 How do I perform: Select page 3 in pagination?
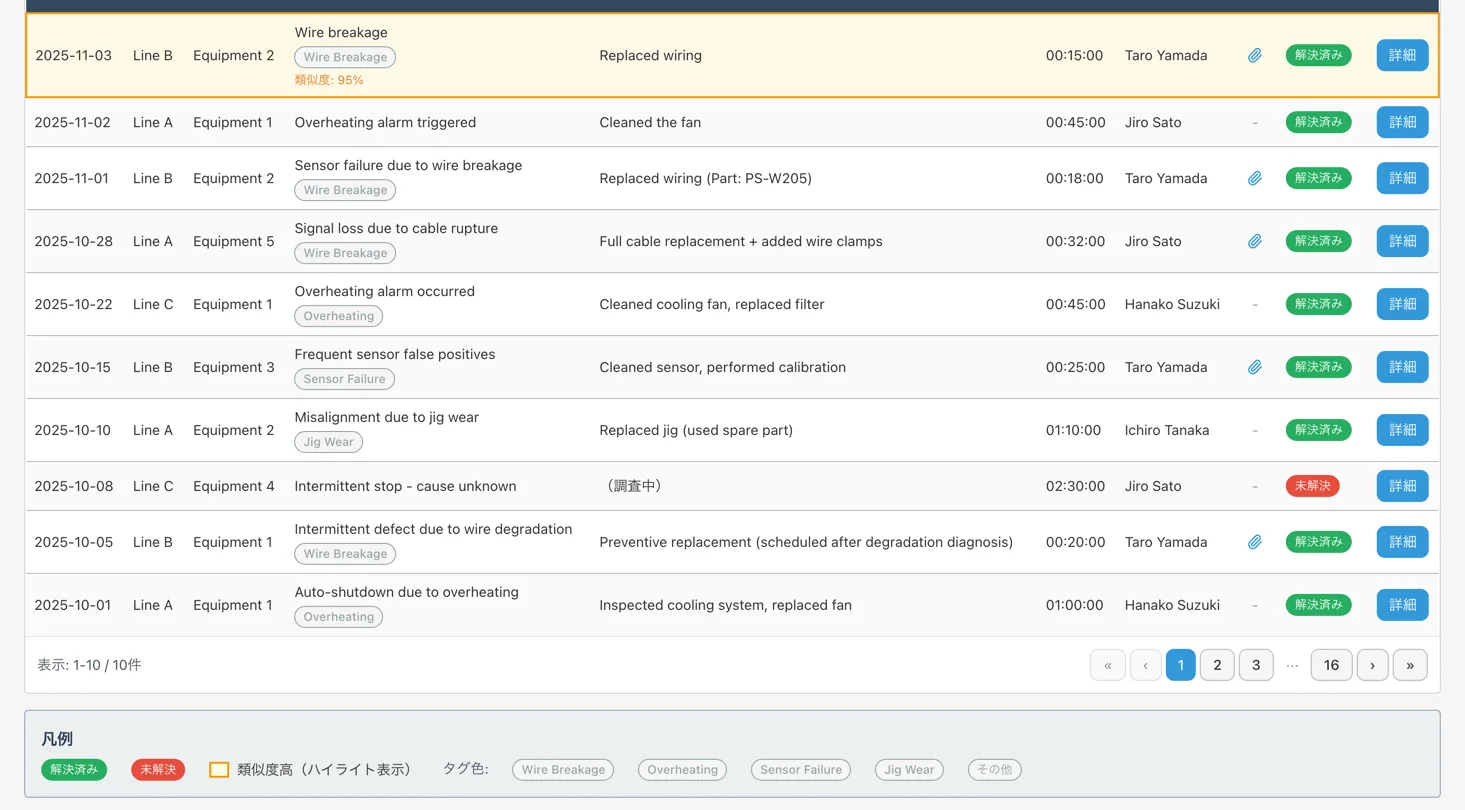point(1256,665)
